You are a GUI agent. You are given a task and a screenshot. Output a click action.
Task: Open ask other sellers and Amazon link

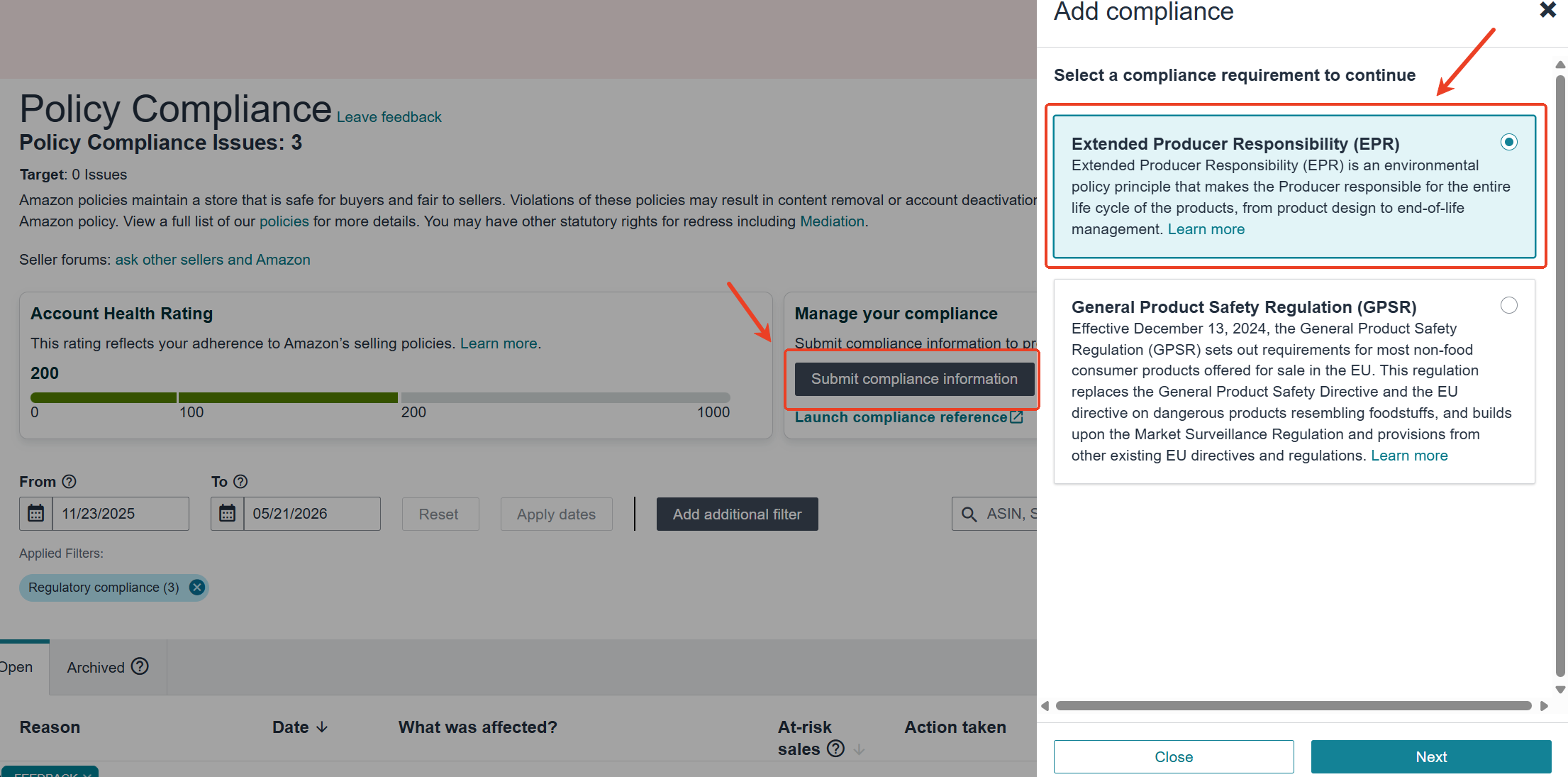(x=213, y=260)
